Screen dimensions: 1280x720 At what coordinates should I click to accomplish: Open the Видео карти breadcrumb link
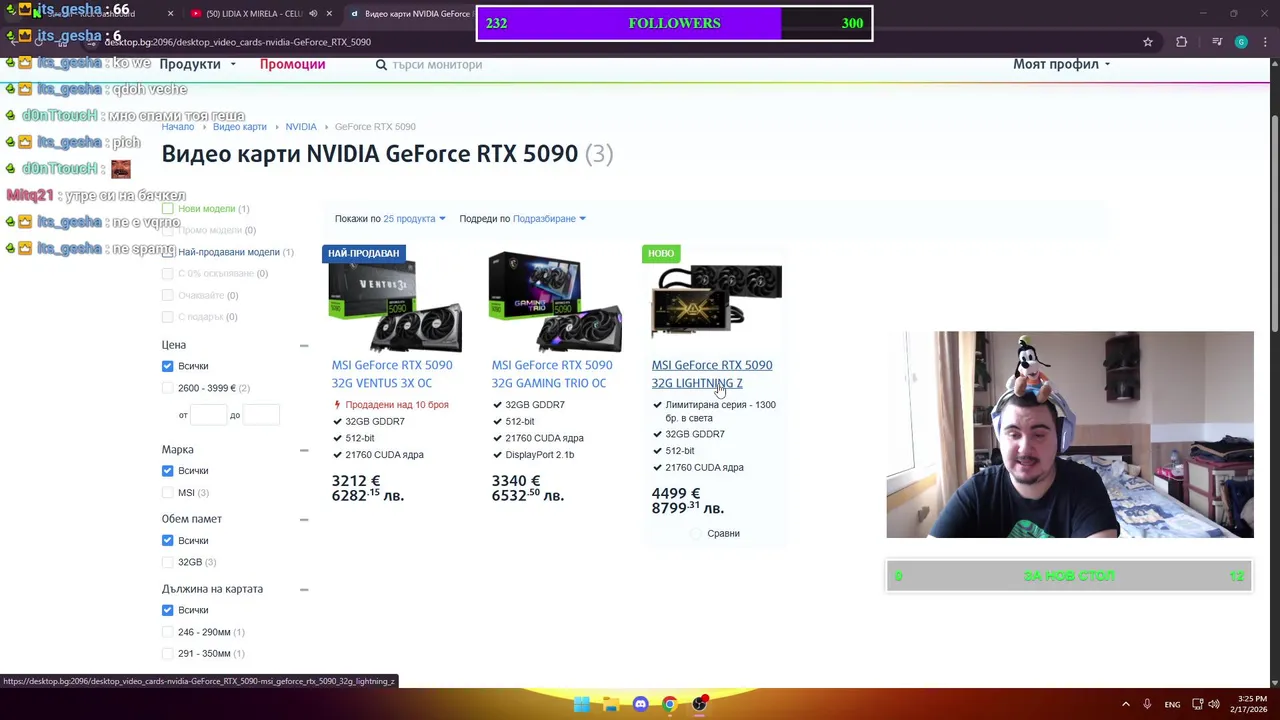239,127
